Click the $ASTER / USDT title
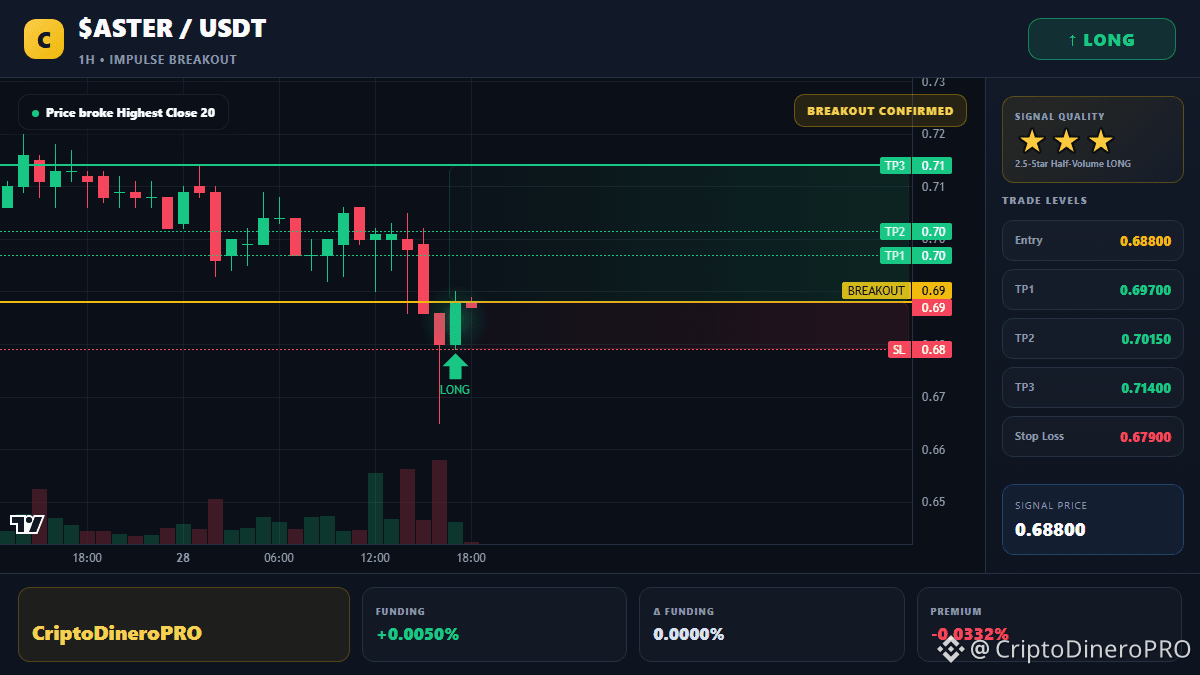Viewport: 1200px width, 675px height. click(x=172, y=29)
